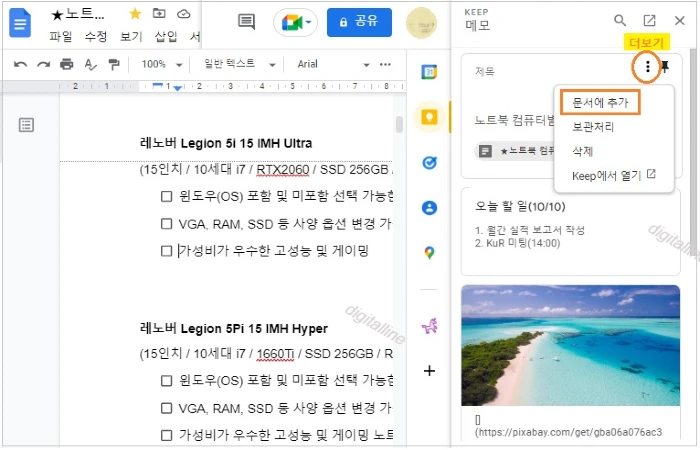Click heading 레노버 Legion 5Pi 15 IMH Hyper
This screenshot has height=450, width=700.
pyautogui.click(x=234, y=329)
